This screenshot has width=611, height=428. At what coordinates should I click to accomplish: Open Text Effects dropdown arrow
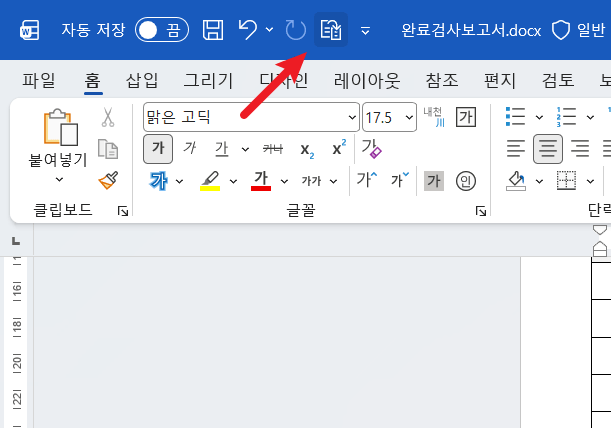(x=179, y=181)
